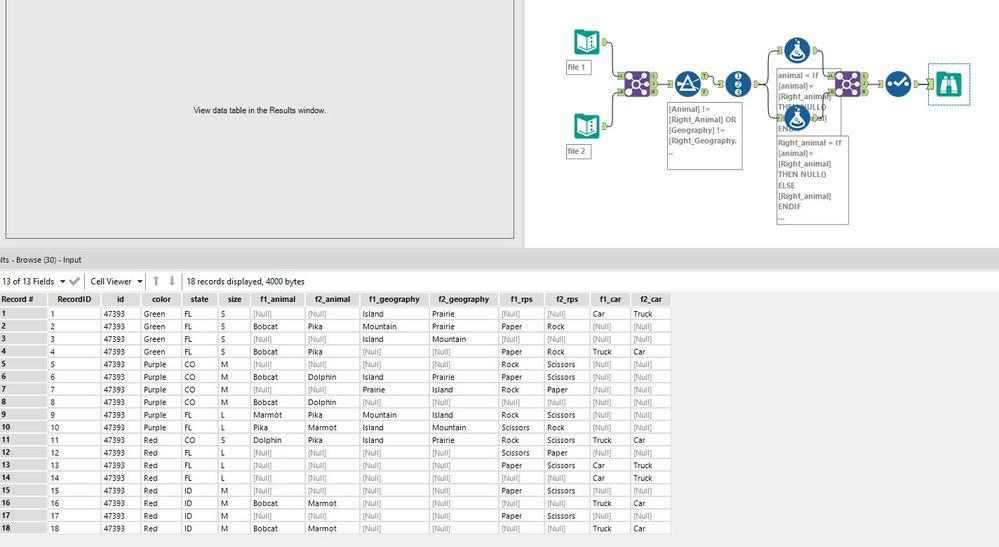Click the down arrow in the Results toolbar

click(171, 281)
